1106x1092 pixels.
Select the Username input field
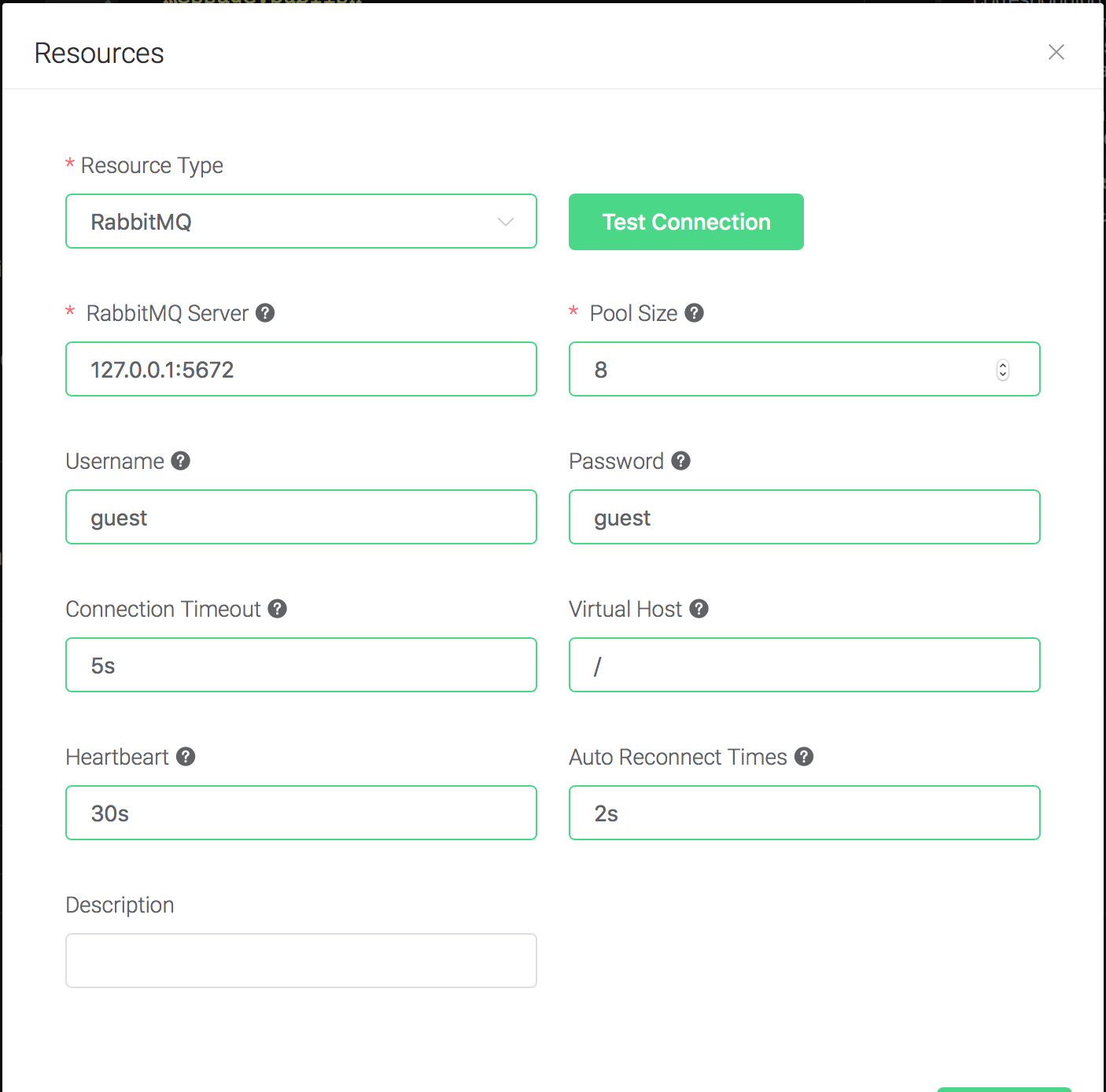coord(301,517)
